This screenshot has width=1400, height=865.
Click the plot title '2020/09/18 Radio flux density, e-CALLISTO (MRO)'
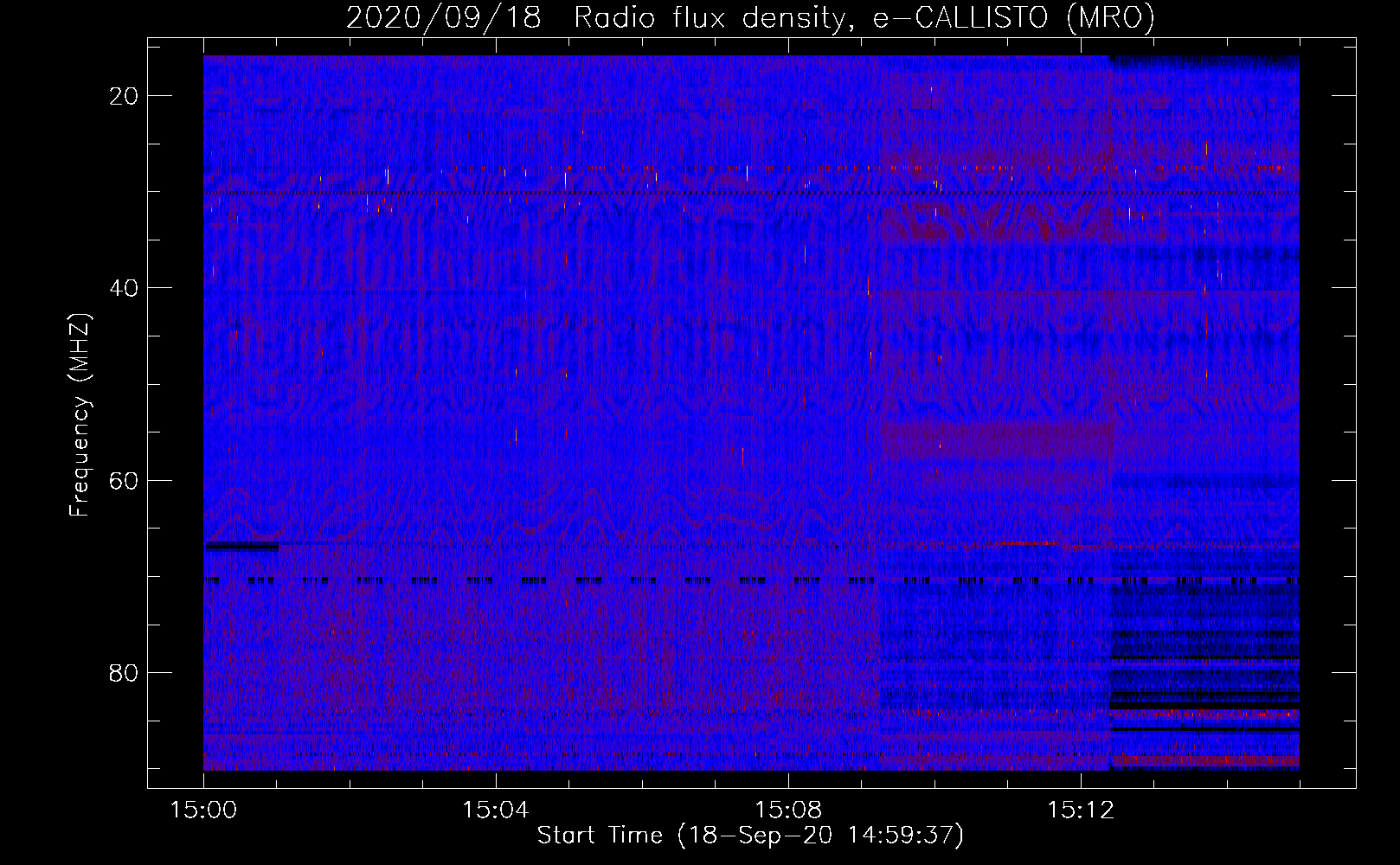tap(750, 17)
